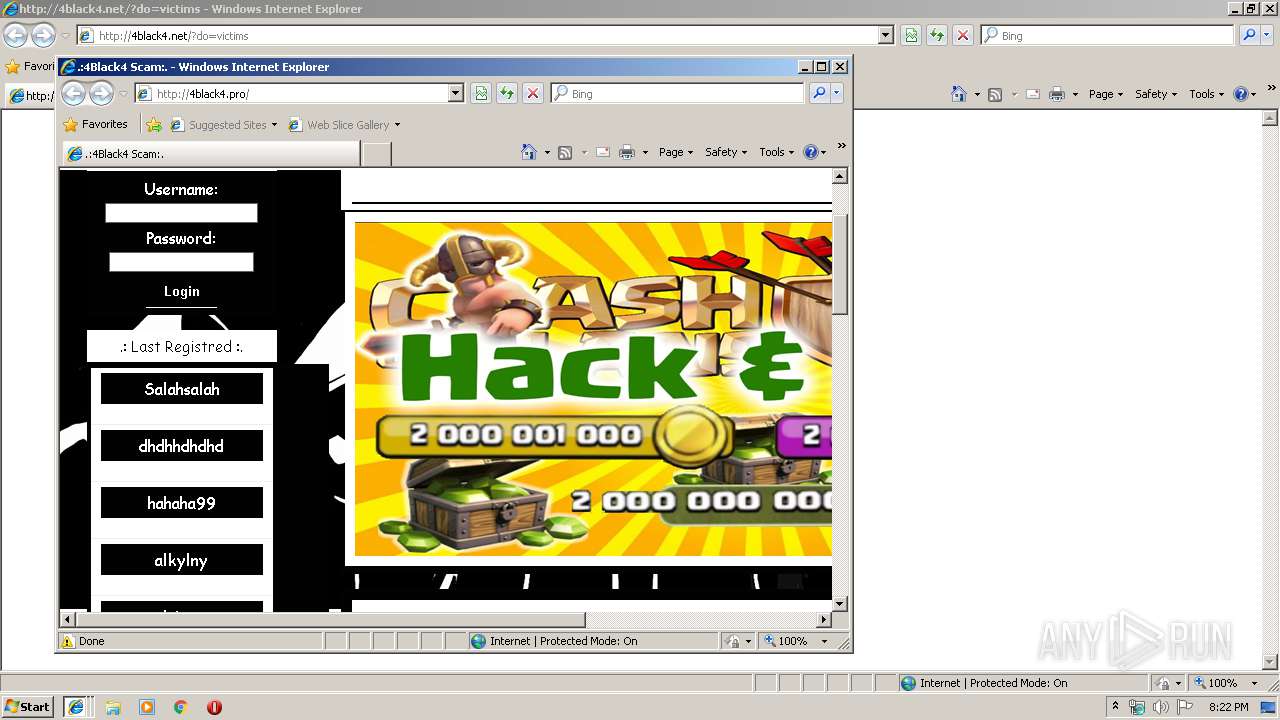The width and height of the screenshot is (1280, 720).
Task: Open Help icon in front window
Action: 811,152
